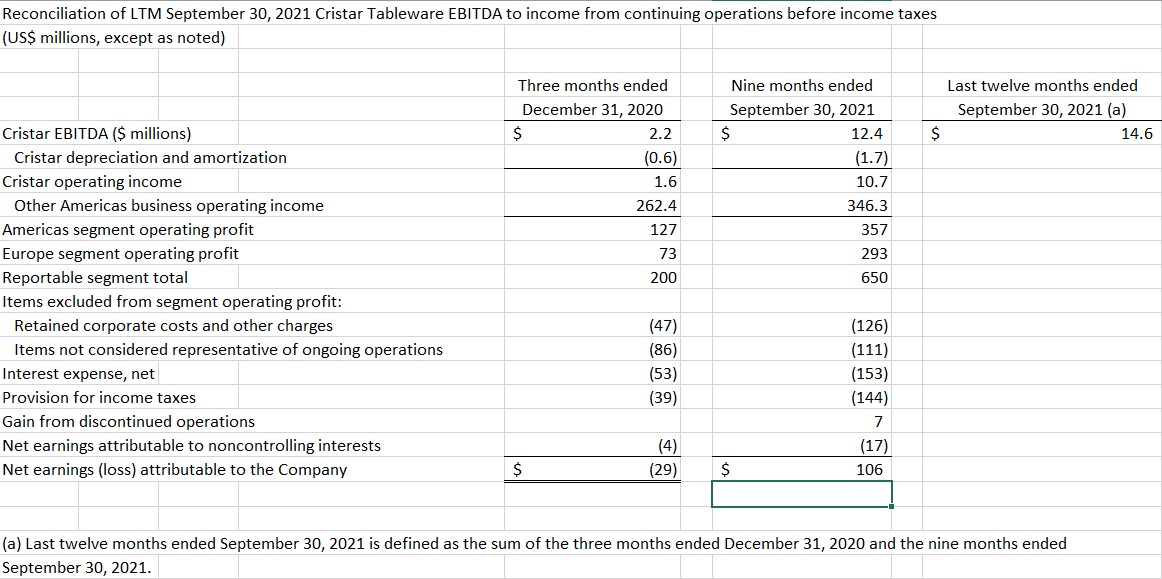Click the 'Last twelve months ended' header

(1042, 86)
